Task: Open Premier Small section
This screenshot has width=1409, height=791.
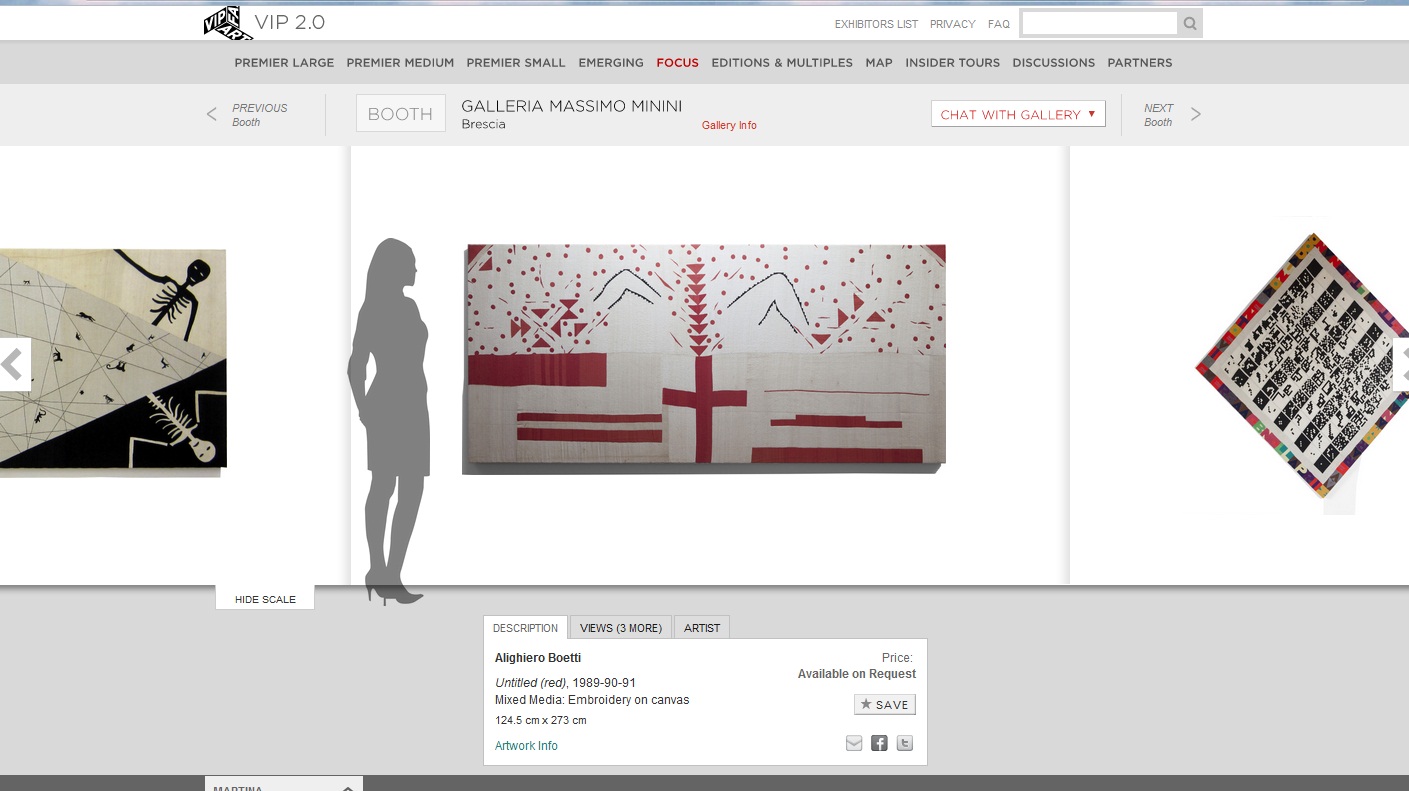Action: click(x=516, y=63)
